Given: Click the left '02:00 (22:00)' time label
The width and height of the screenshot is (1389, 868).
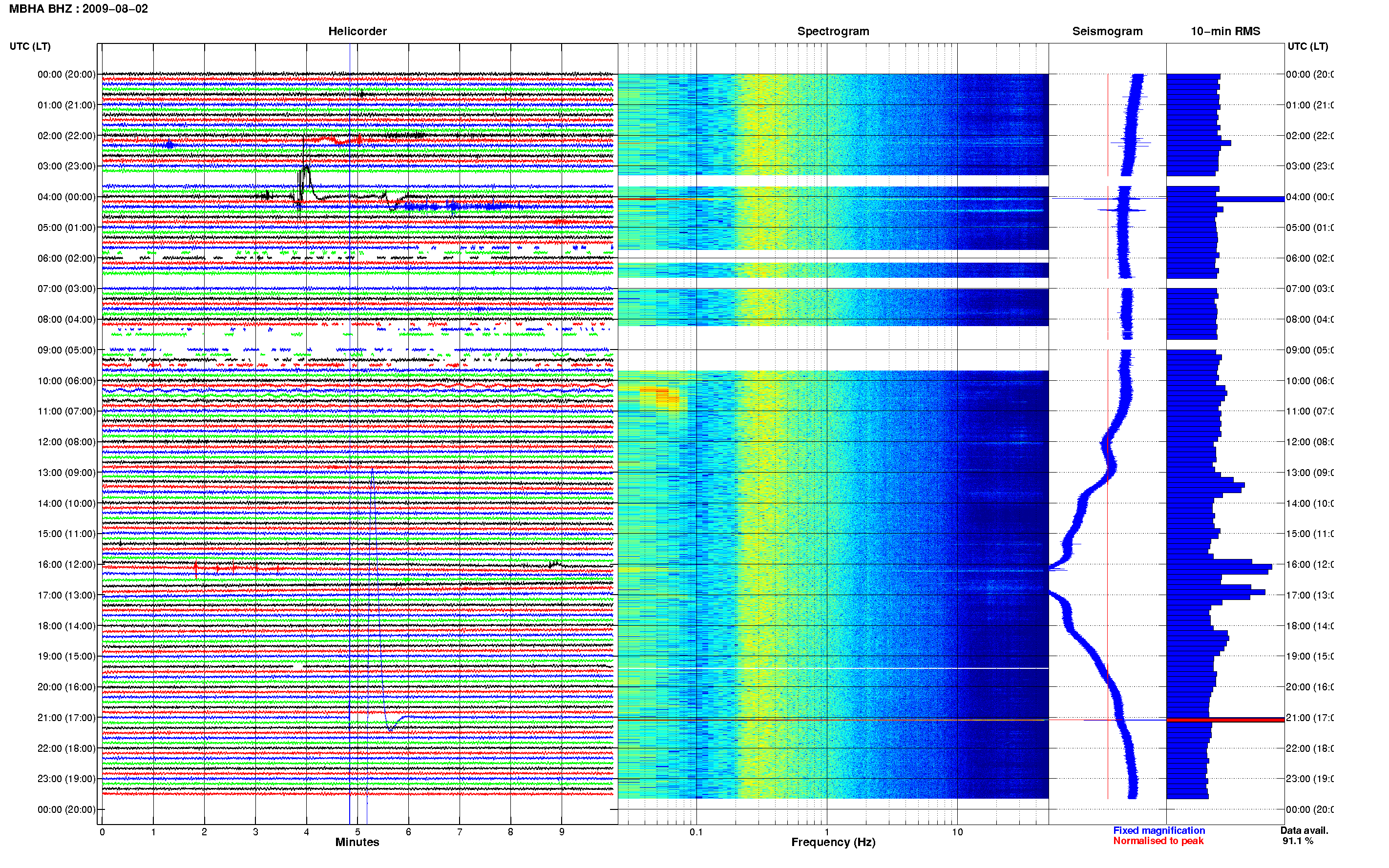Looking at the screenshot, I should coord(66,136).
